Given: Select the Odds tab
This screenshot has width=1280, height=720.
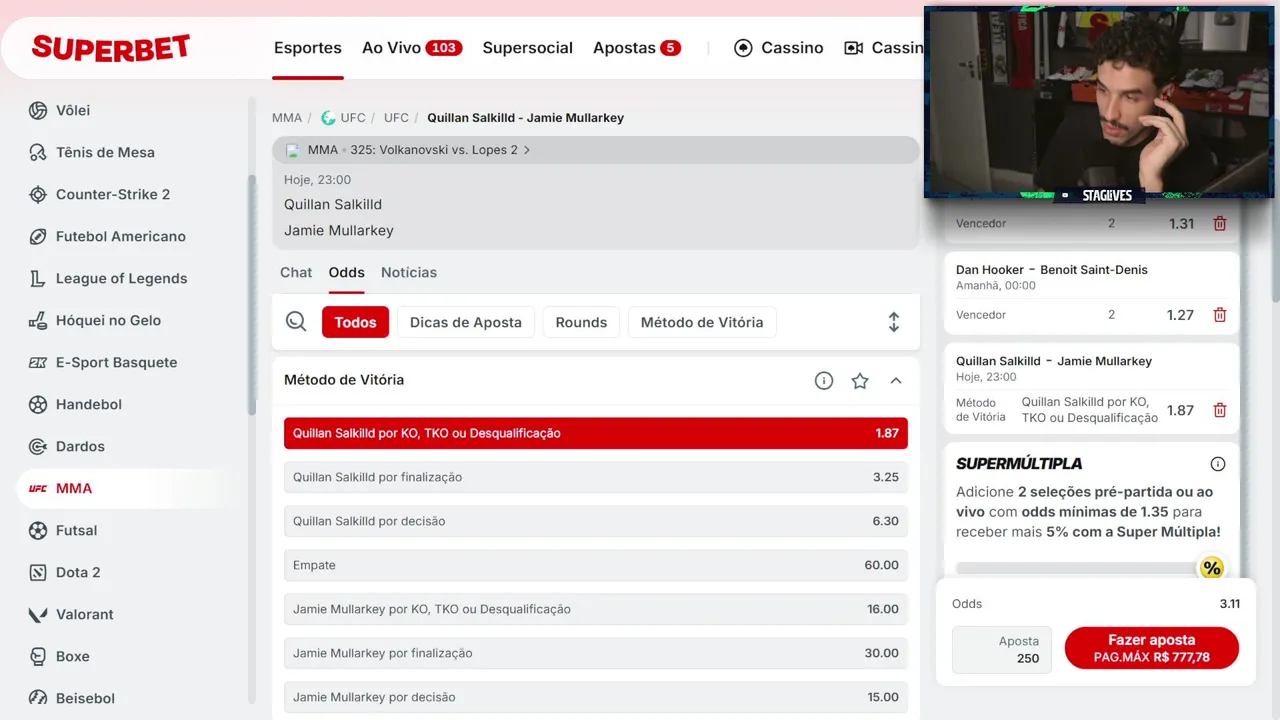Looking at the screenshot, I should pyautogui.click(x=347, y=272).
